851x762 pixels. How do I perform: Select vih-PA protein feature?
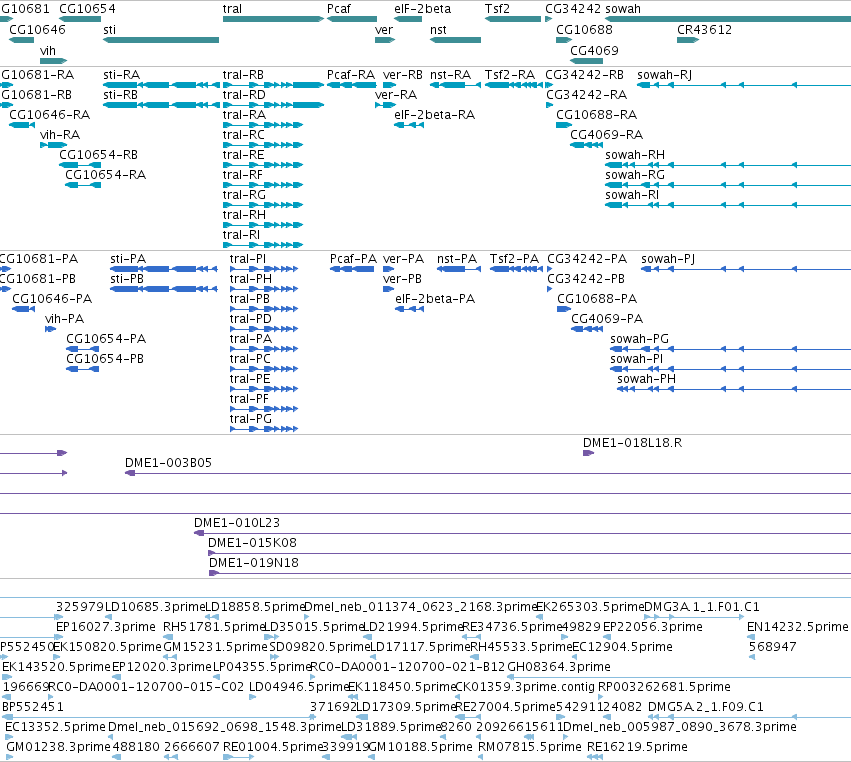click(50, 329)
